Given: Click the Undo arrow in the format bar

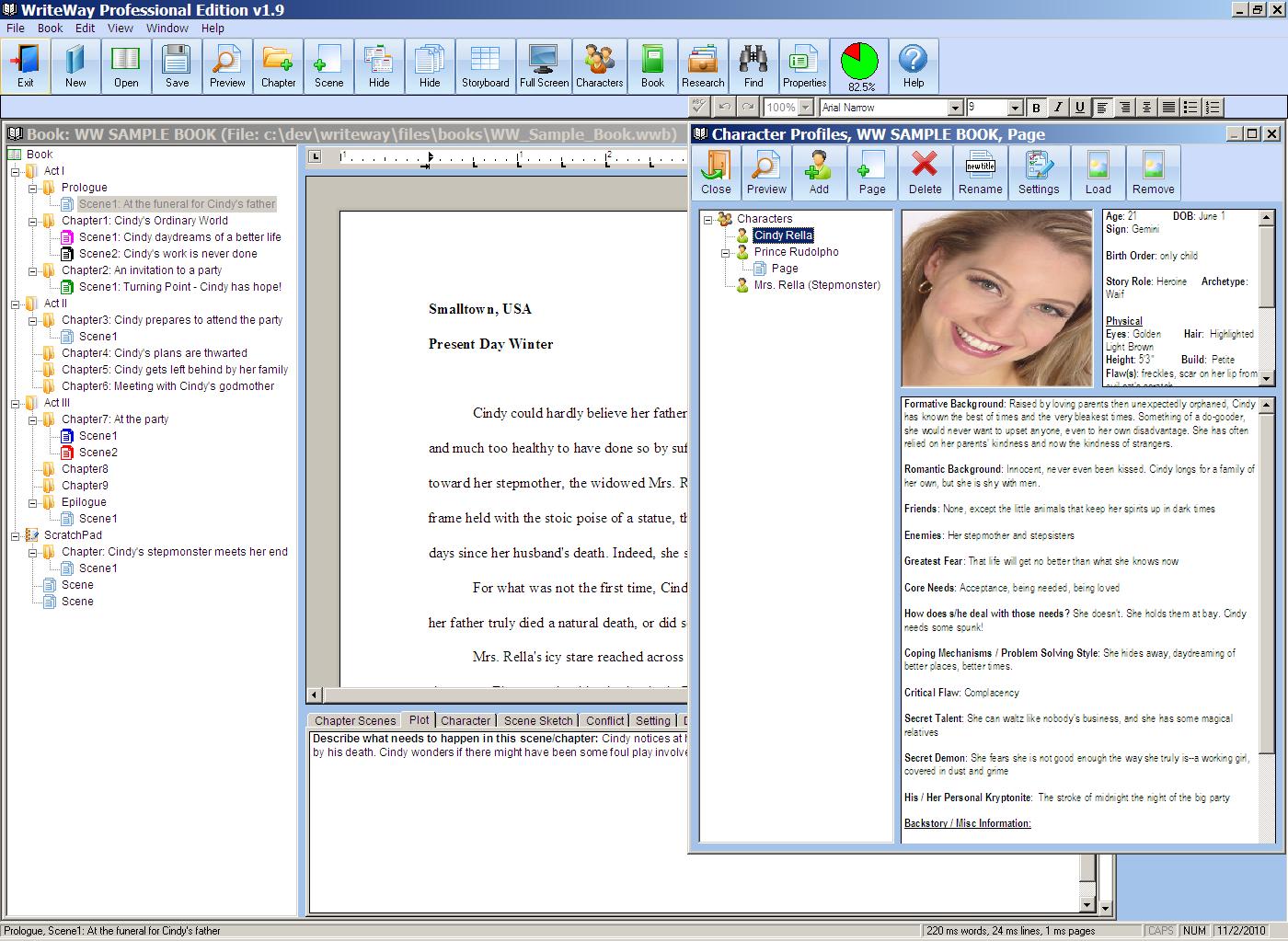Looking at the screenshot, I should click(725, 107).
